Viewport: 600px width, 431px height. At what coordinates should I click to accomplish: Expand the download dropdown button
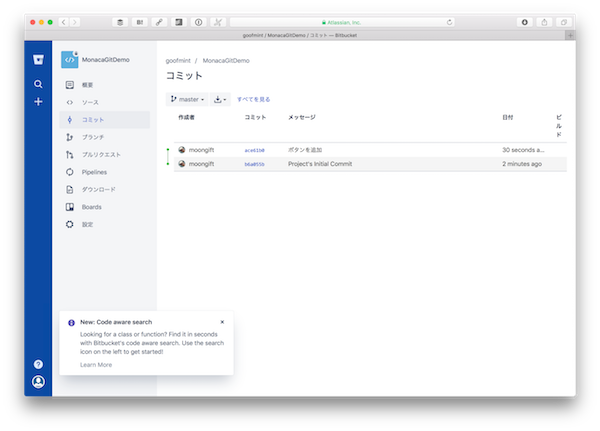[x=220, y=100]
